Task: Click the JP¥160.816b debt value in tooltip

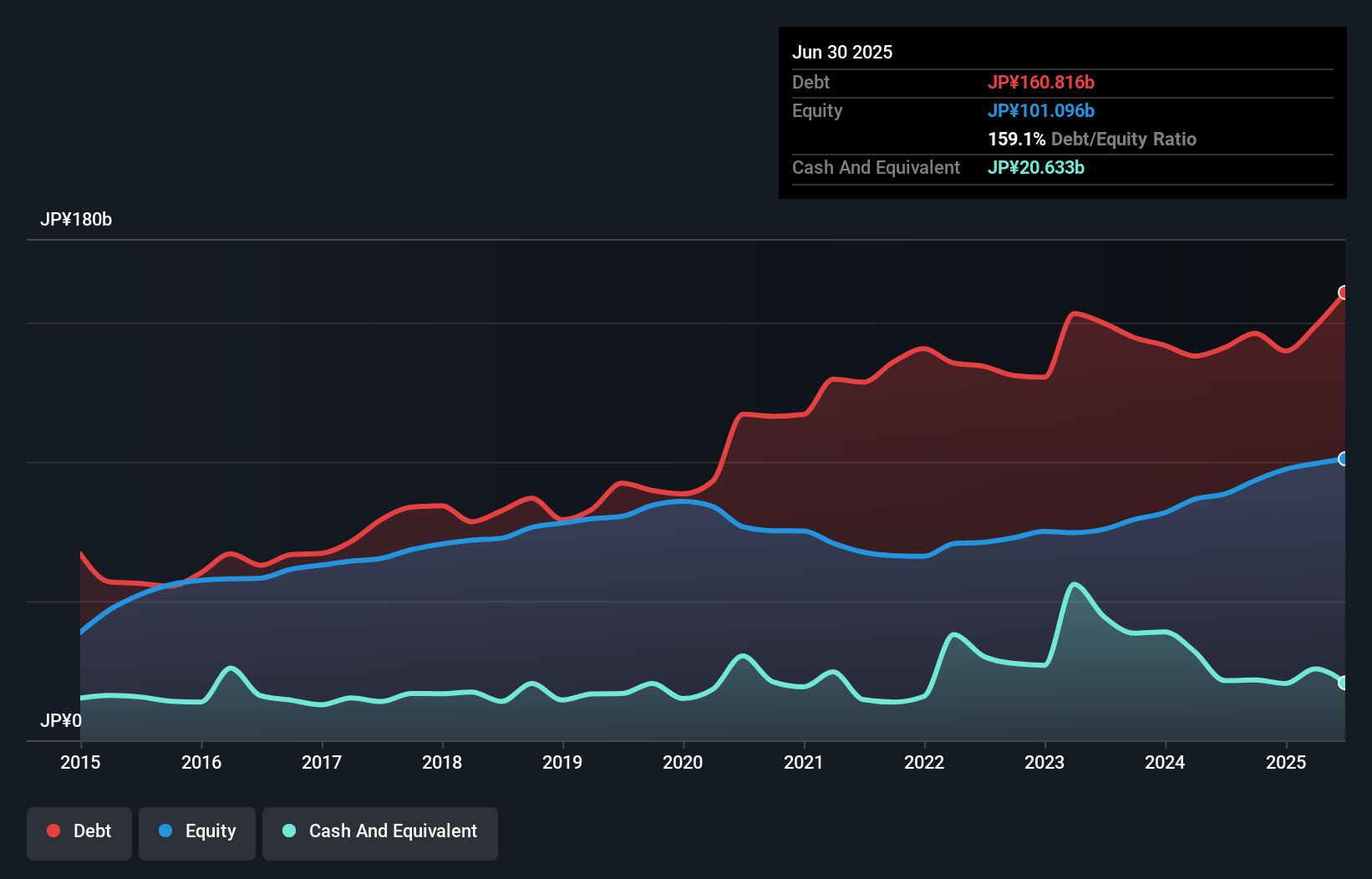Action: pos(1041,83)
